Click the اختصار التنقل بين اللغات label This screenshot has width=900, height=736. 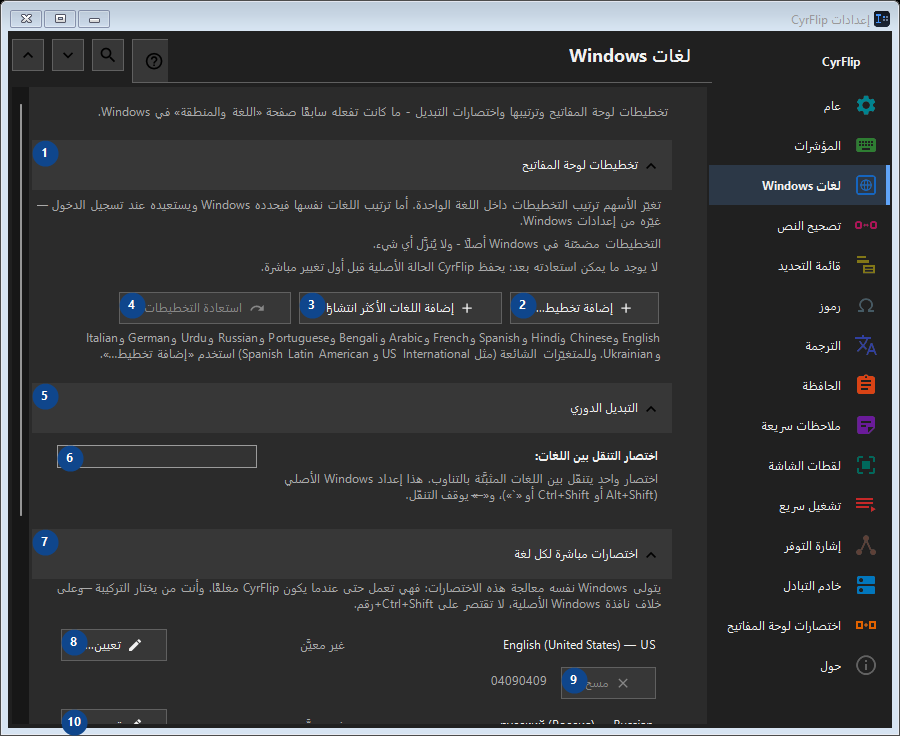coord(596,456)
